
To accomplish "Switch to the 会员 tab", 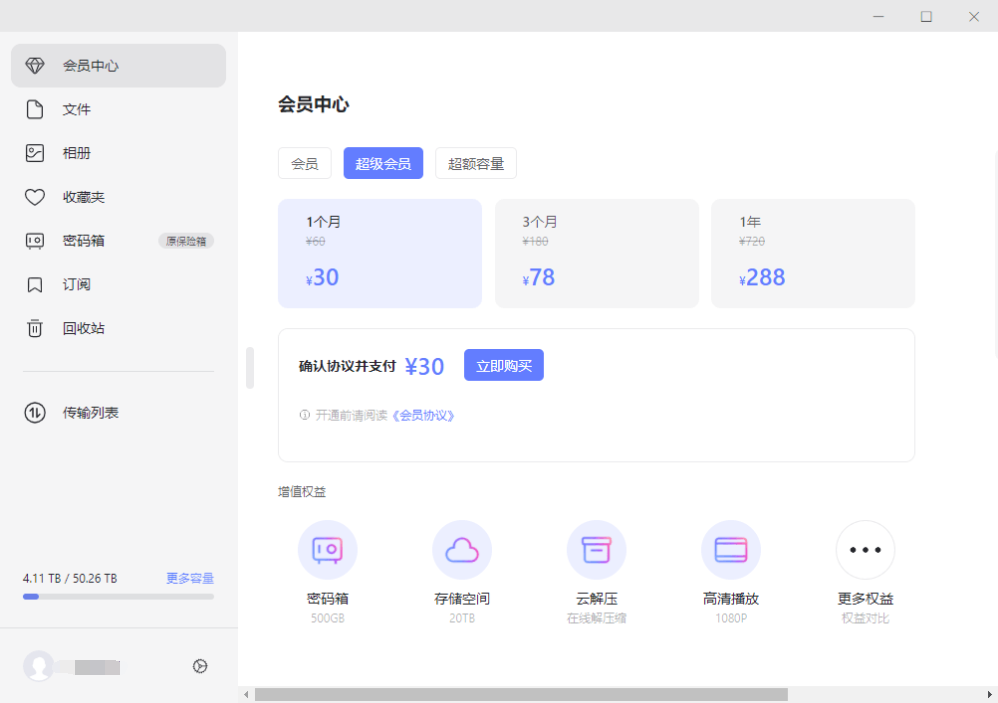I will (x=304, y=163).
